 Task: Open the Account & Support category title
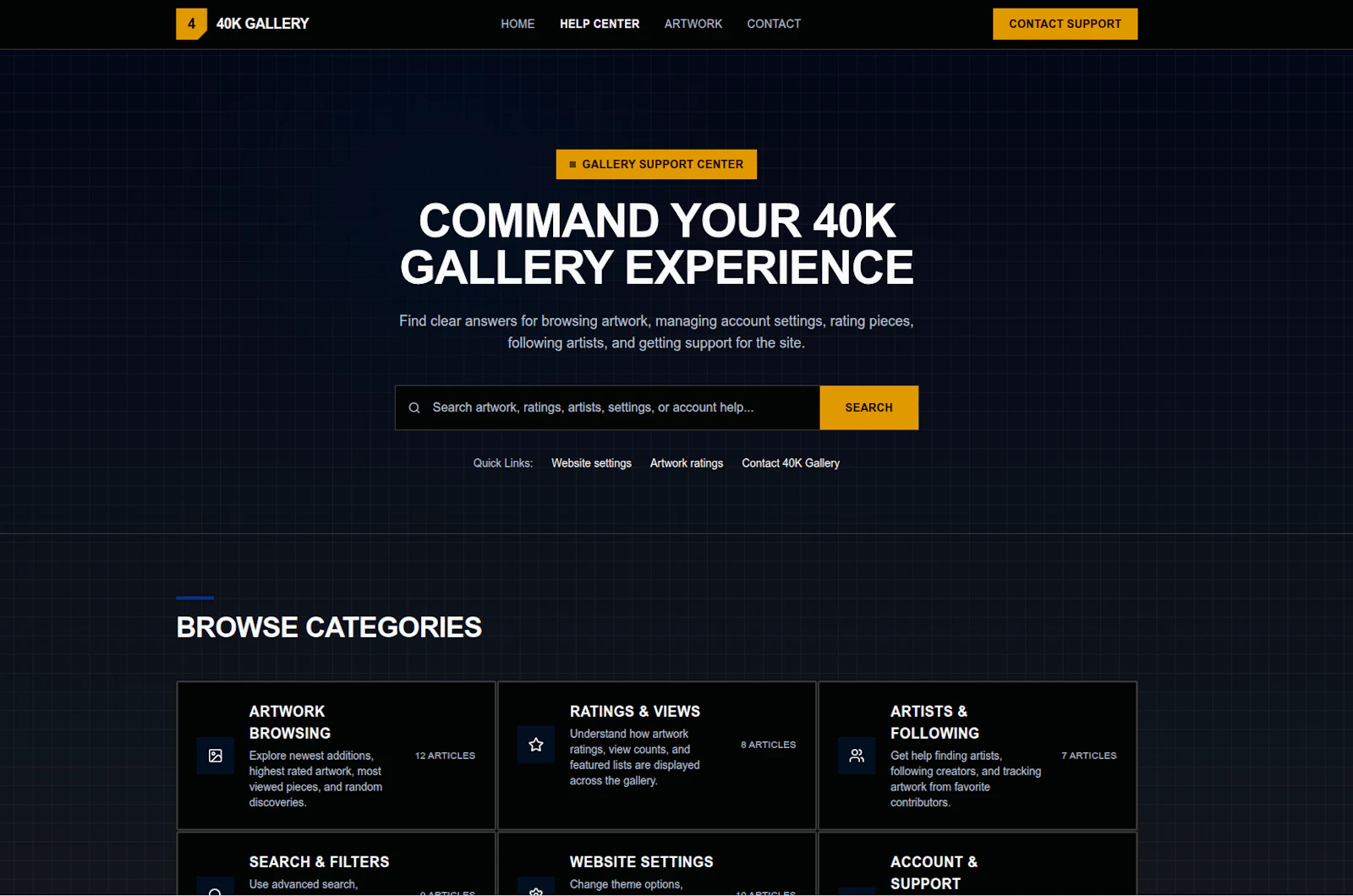[934, 872]
